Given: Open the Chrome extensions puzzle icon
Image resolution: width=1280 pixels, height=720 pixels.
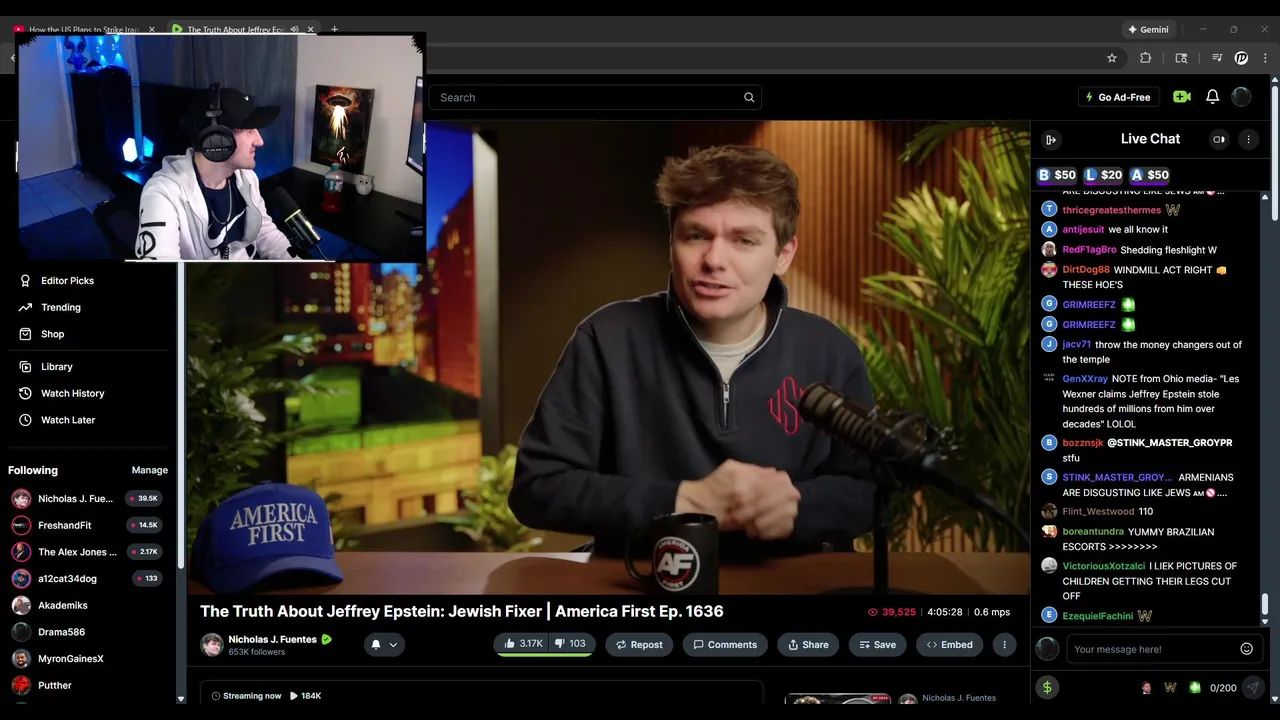Looking at the screenshot, I should [x=1146, y=58].
